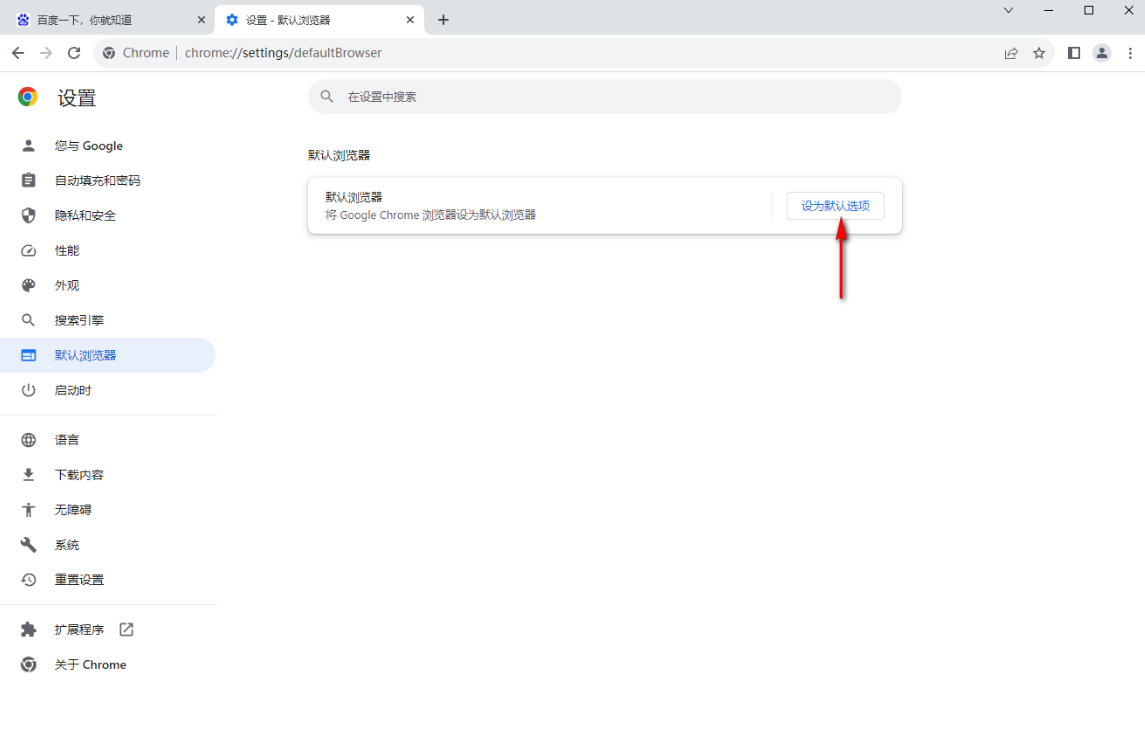Open 系统 settings section
1145x756 pixels.
point(107,545)
